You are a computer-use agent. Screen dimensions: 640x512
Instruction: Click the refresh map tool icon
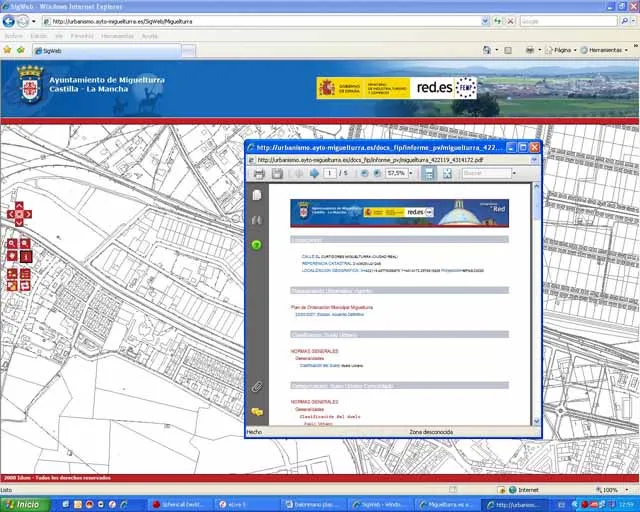pyautogui.click(x=25, y=286)
